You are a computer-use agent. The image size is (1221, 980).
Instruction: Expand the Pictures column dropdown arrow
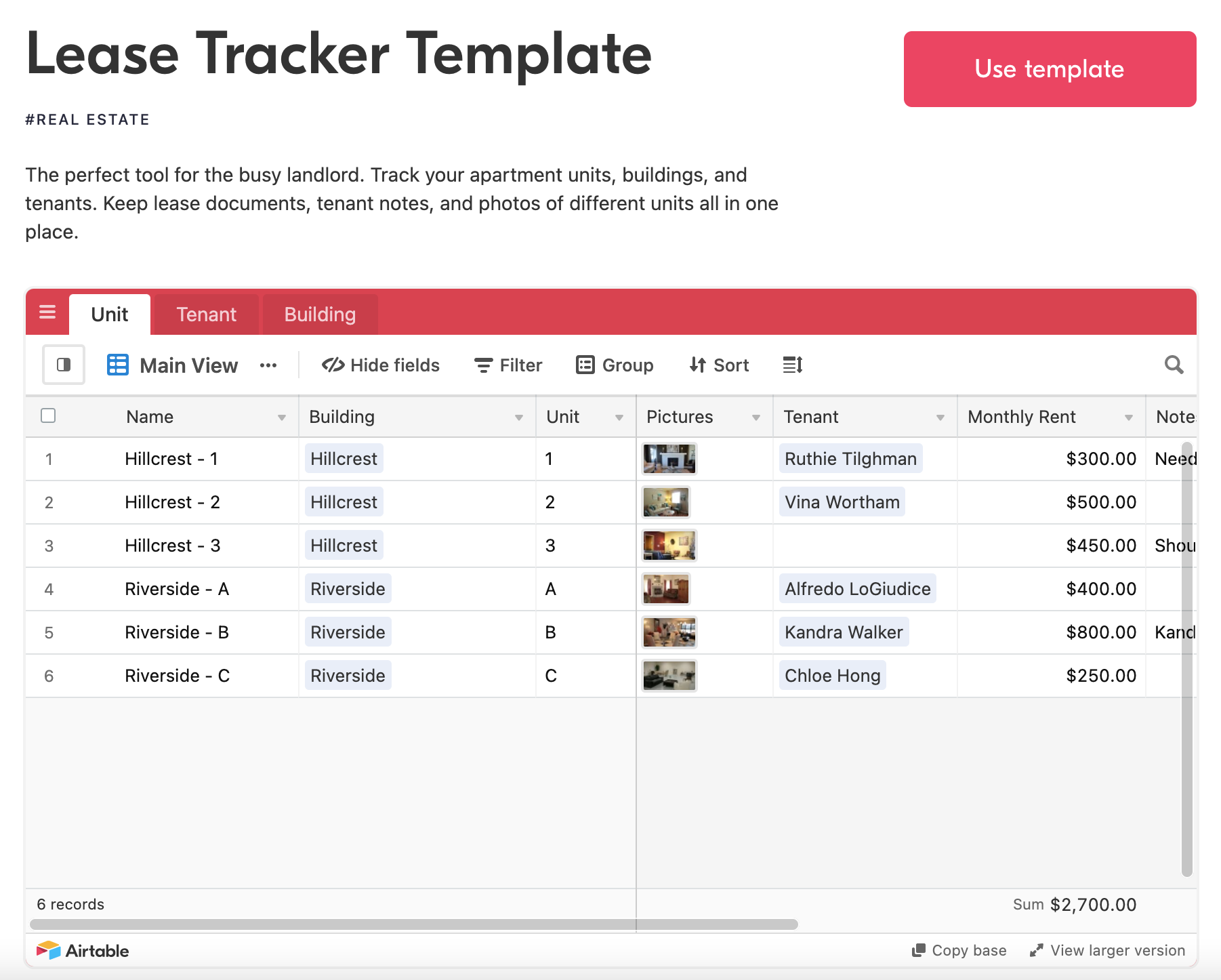tap(756, 417)
